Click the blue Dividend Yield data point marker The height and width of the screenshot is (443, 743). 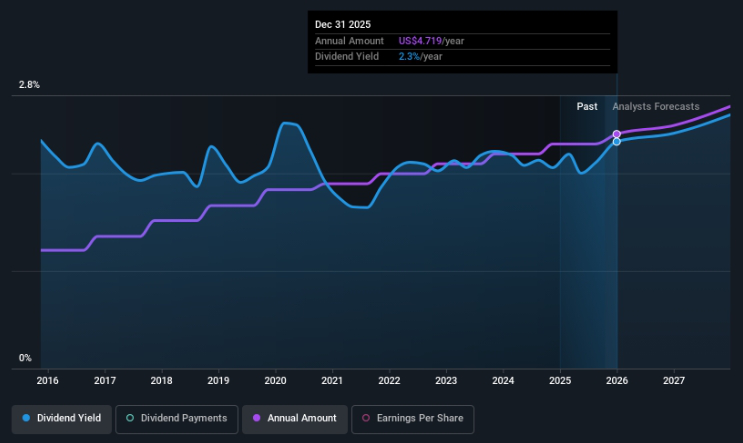[617, 142]
